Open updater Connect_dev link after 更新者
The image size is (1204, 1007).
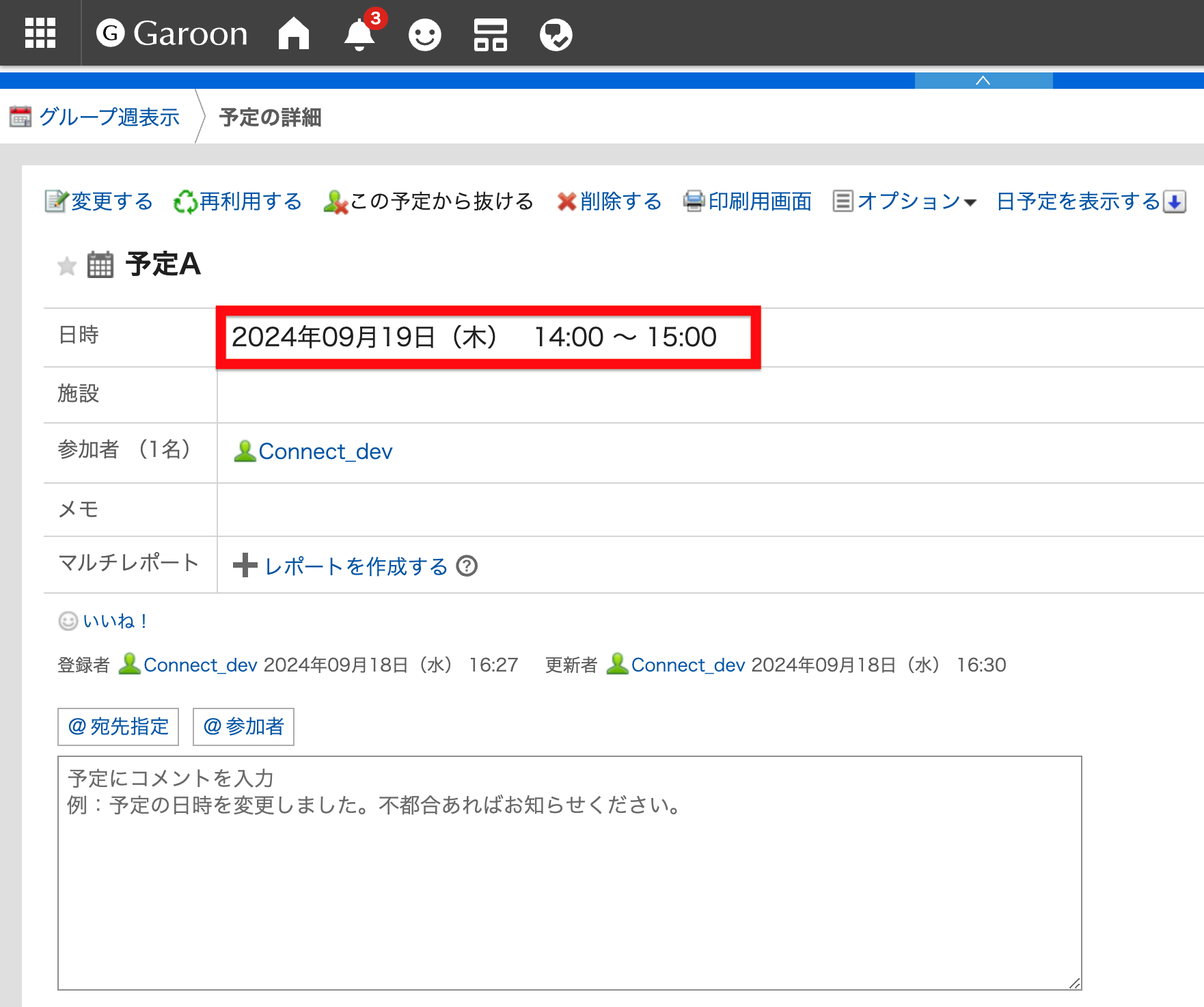click(688, 665)
